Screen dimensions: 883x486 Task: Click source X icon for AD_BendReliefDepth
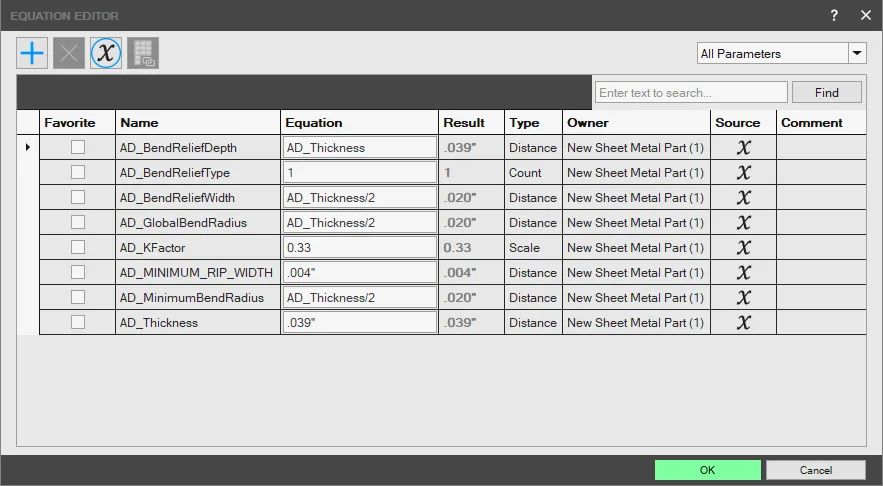coord(743,148)
